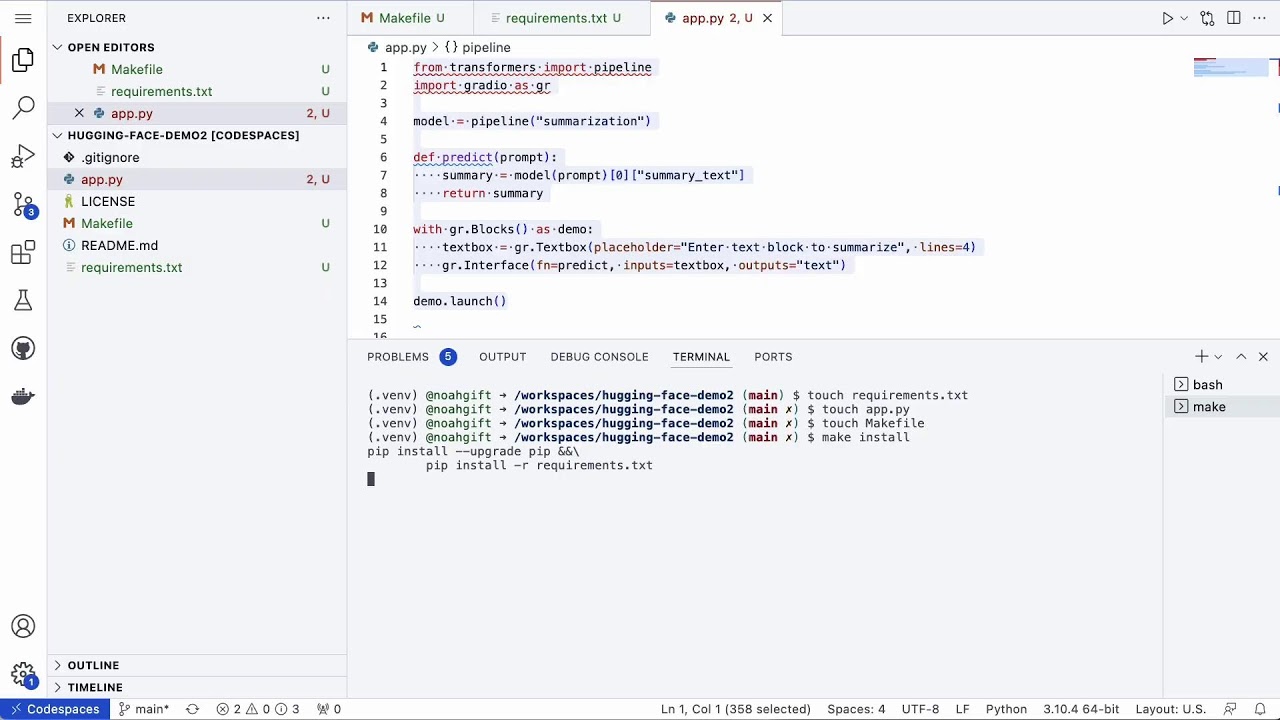Select the make terminal instance
The image size is (1280, 720).
(x=1221, y=407)
